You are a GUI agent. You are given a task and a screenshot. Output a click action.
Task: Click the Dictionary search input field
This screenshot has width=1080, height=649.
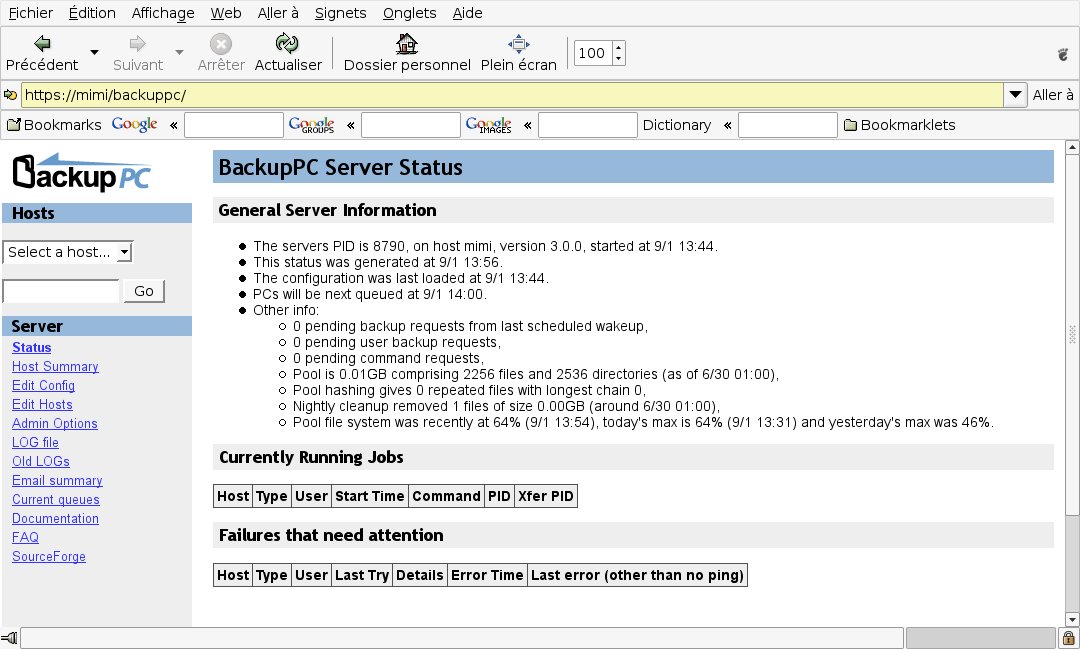[787, 125]
